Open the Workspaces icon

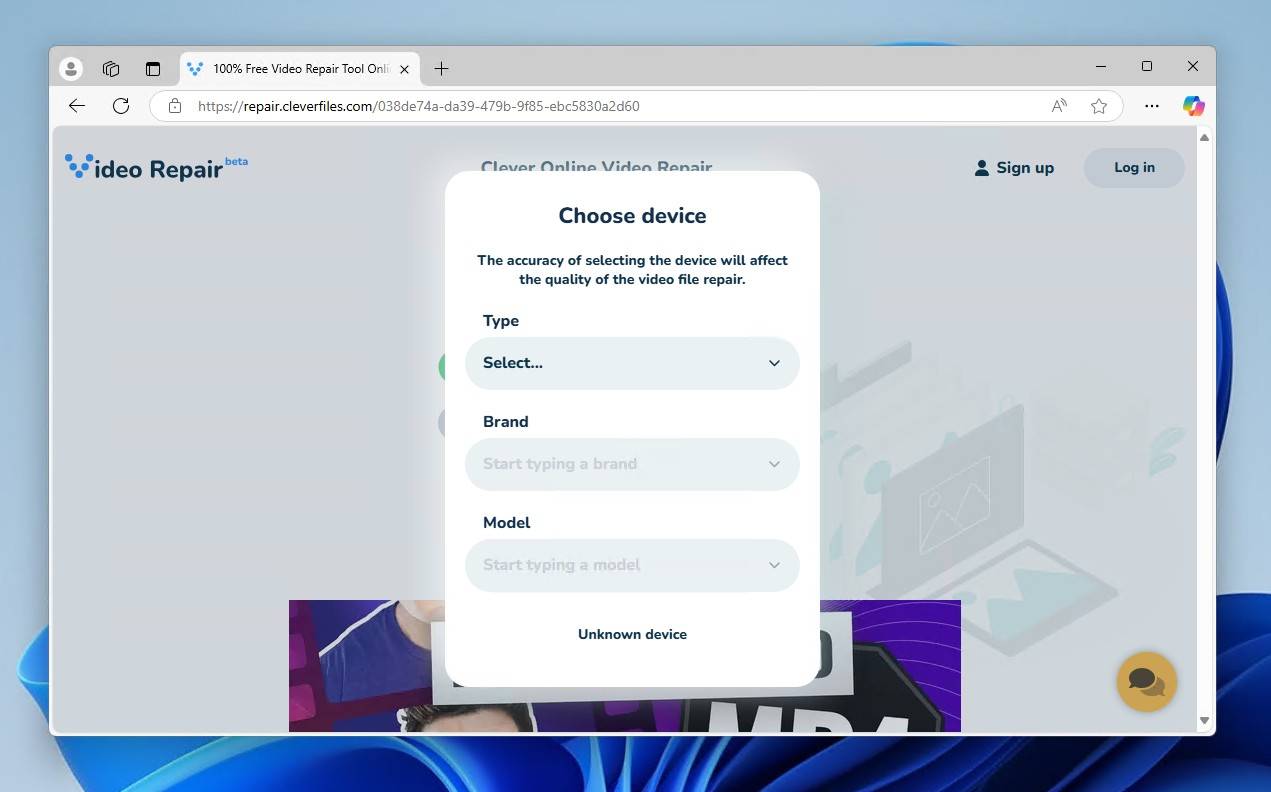coord(111,68)
